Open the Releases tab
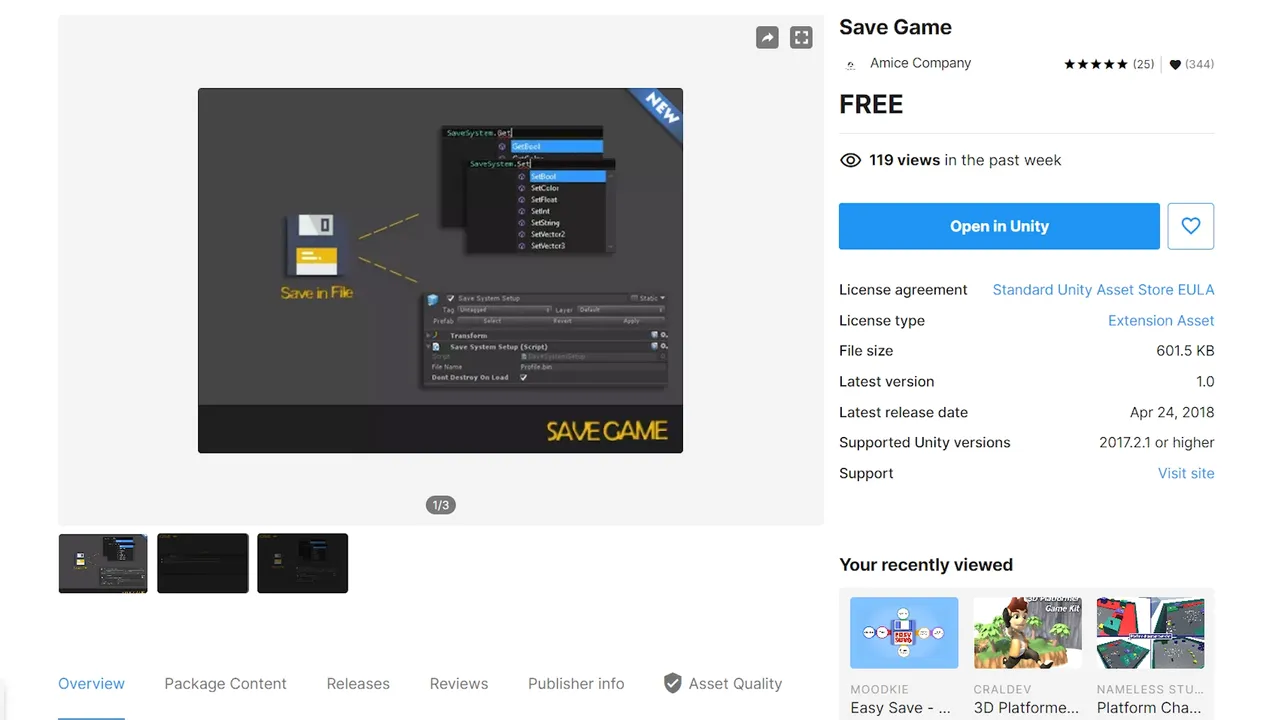This screenshot has height=720, width=1280. [x=358, y=684]
